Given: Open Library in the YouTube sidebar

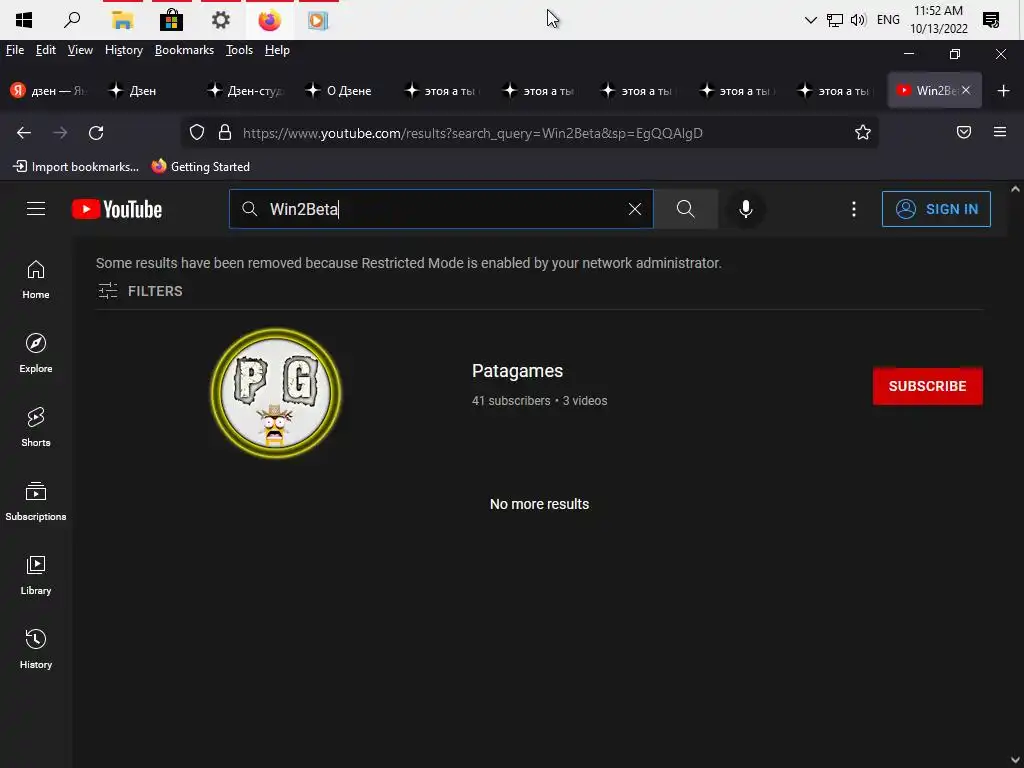Looking at the screenshot, I should tap(36, 575).
